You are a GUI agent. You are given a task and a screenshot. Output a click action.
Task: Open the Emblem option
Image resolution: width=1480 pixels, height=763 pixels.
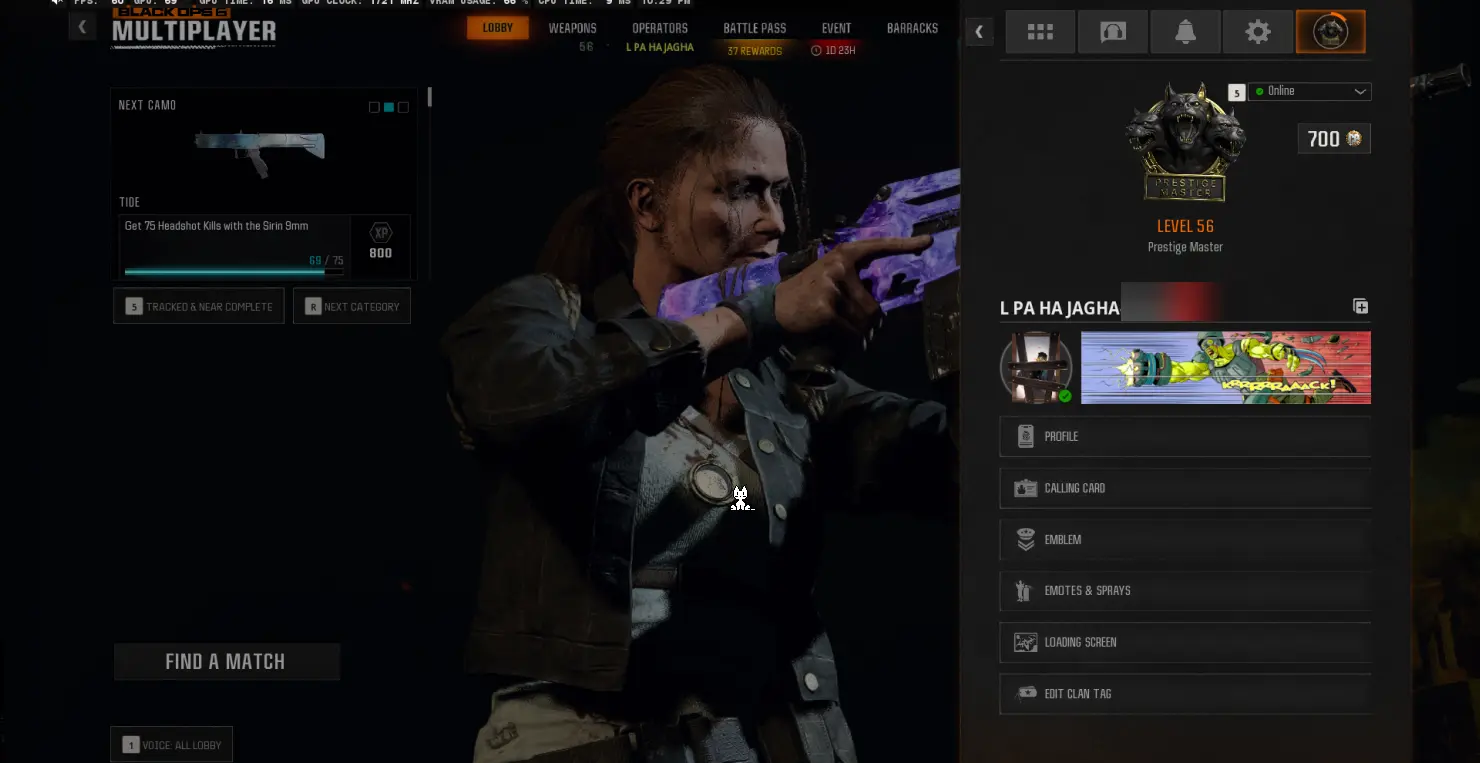click(x=1185, y=540)
